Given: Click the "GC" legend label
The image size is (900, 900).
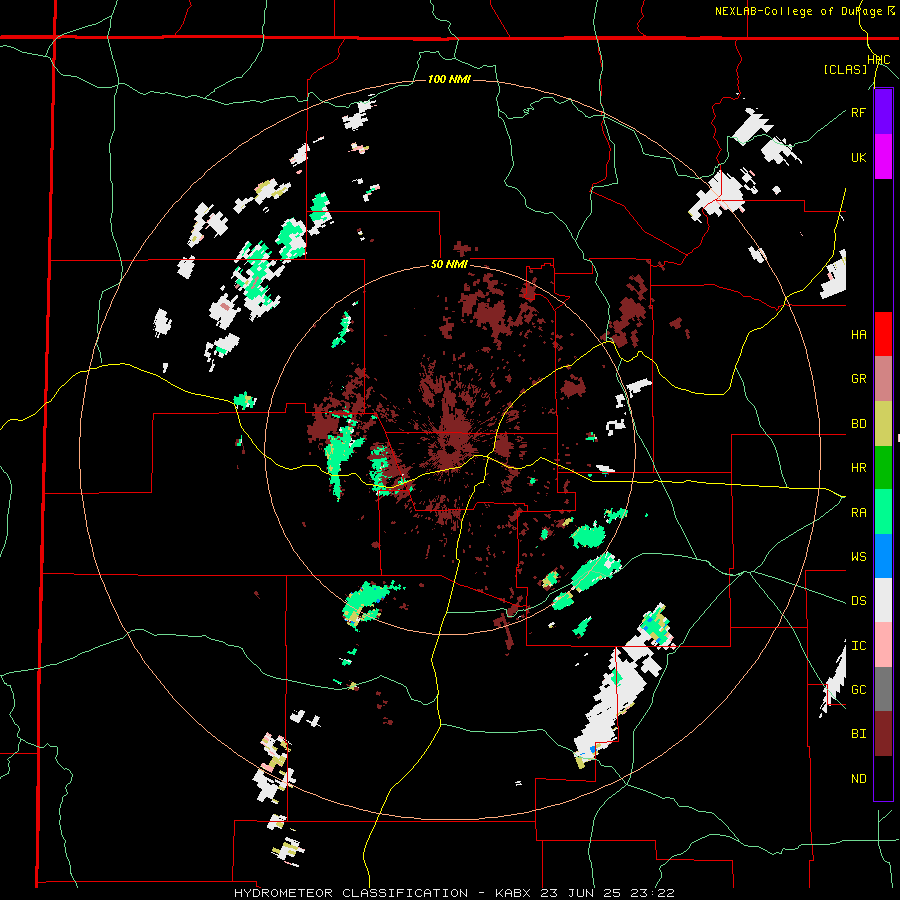Looking at the screenshot, I should [x=858, y=689].
